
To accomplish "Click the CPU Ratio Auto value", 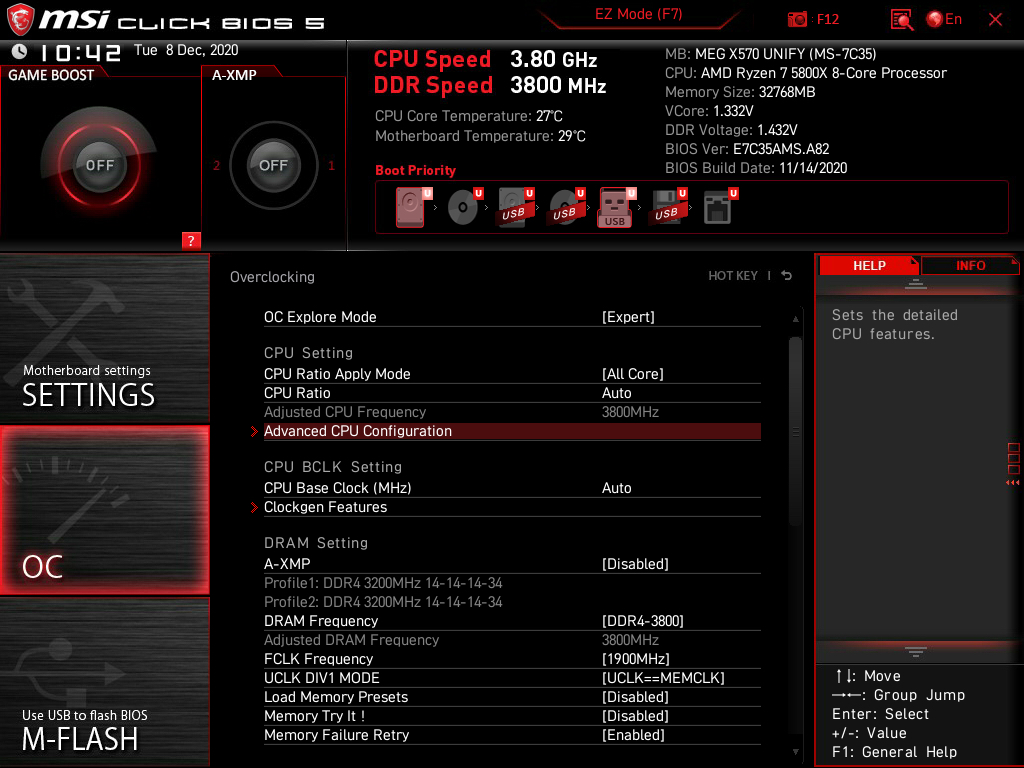I will pyautogui.click(x=616, y=392).
